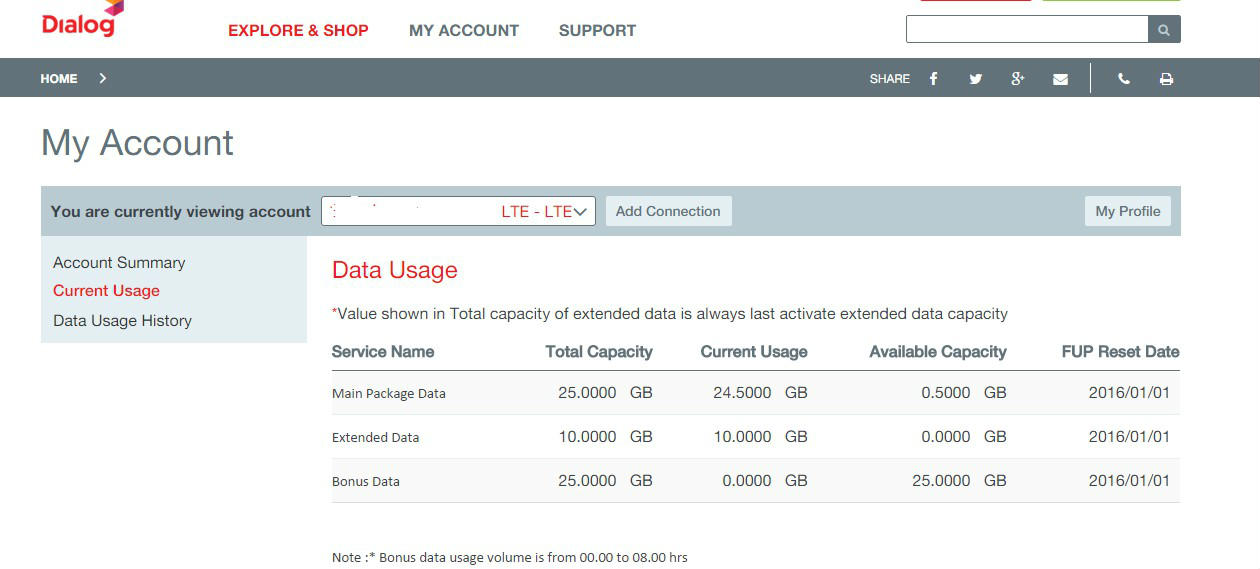Share the page on Twitter
Viewport: 1260px width, 569px height.
(x=975, y=79)
